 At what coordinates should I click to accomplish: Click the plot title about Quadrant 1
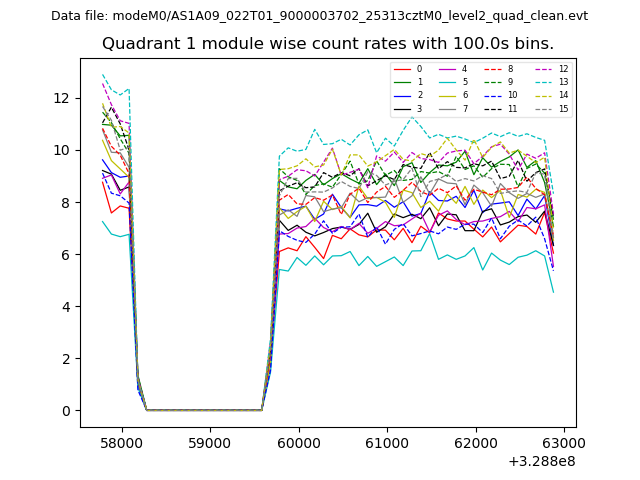pyautogui.click(x=327, y=44)
